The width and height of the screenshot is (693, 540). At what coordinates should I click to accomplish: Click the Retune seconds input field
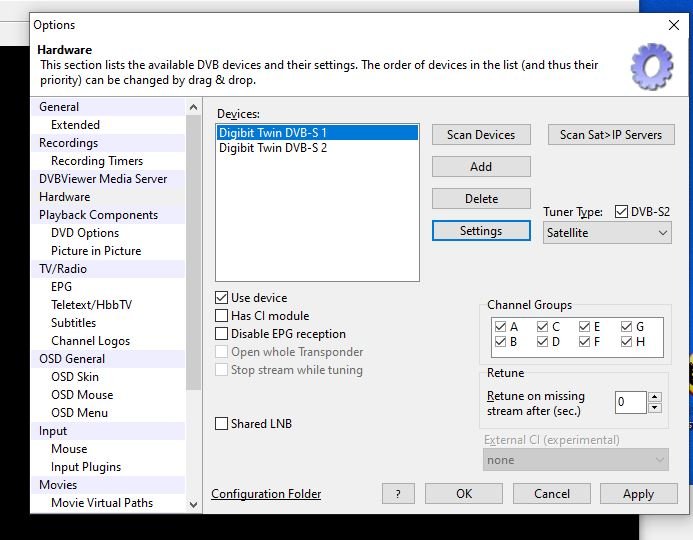[x=630, y=402]
